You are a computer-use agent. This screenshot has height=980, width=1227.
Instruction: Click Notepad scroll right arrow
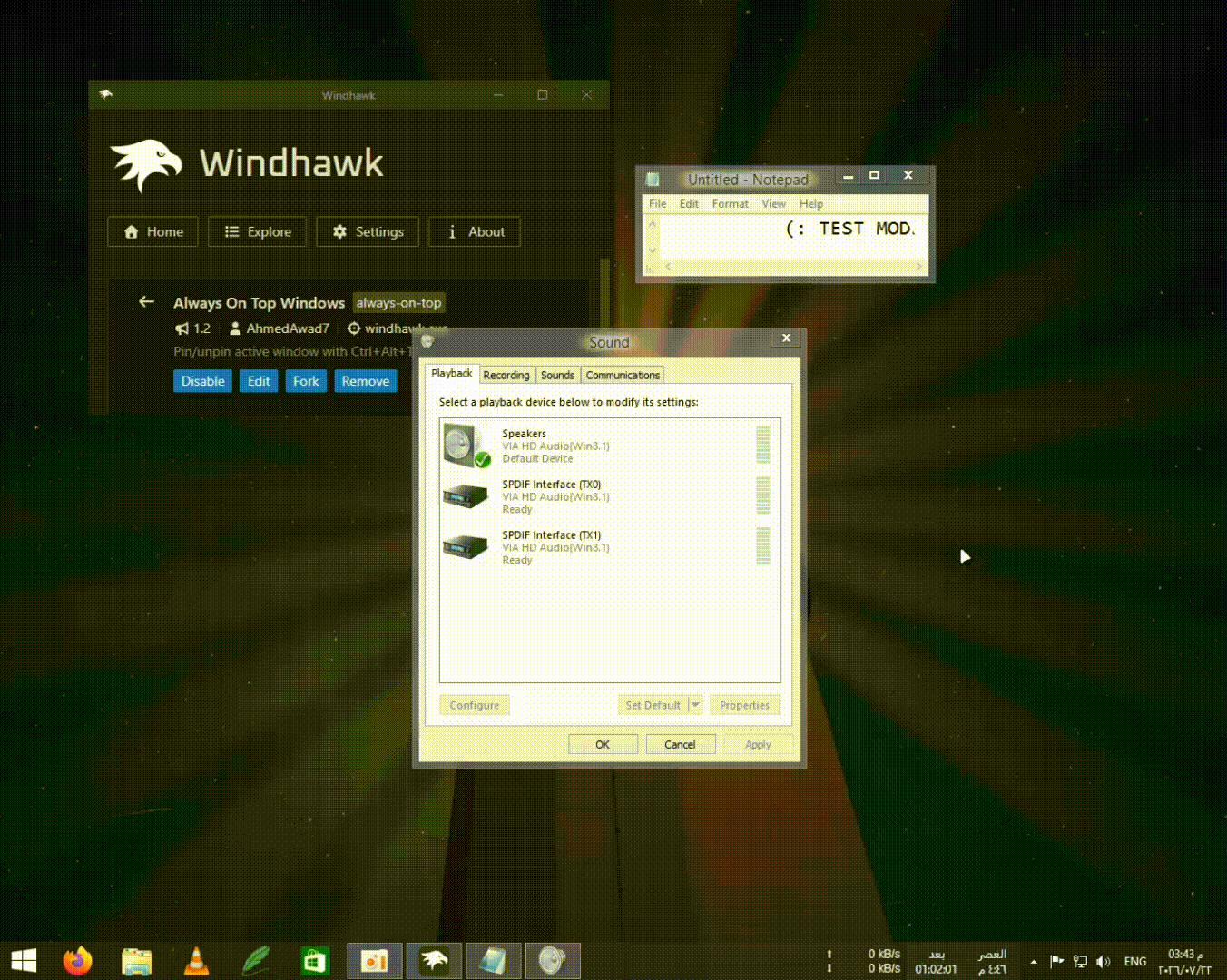pos(919,266)
